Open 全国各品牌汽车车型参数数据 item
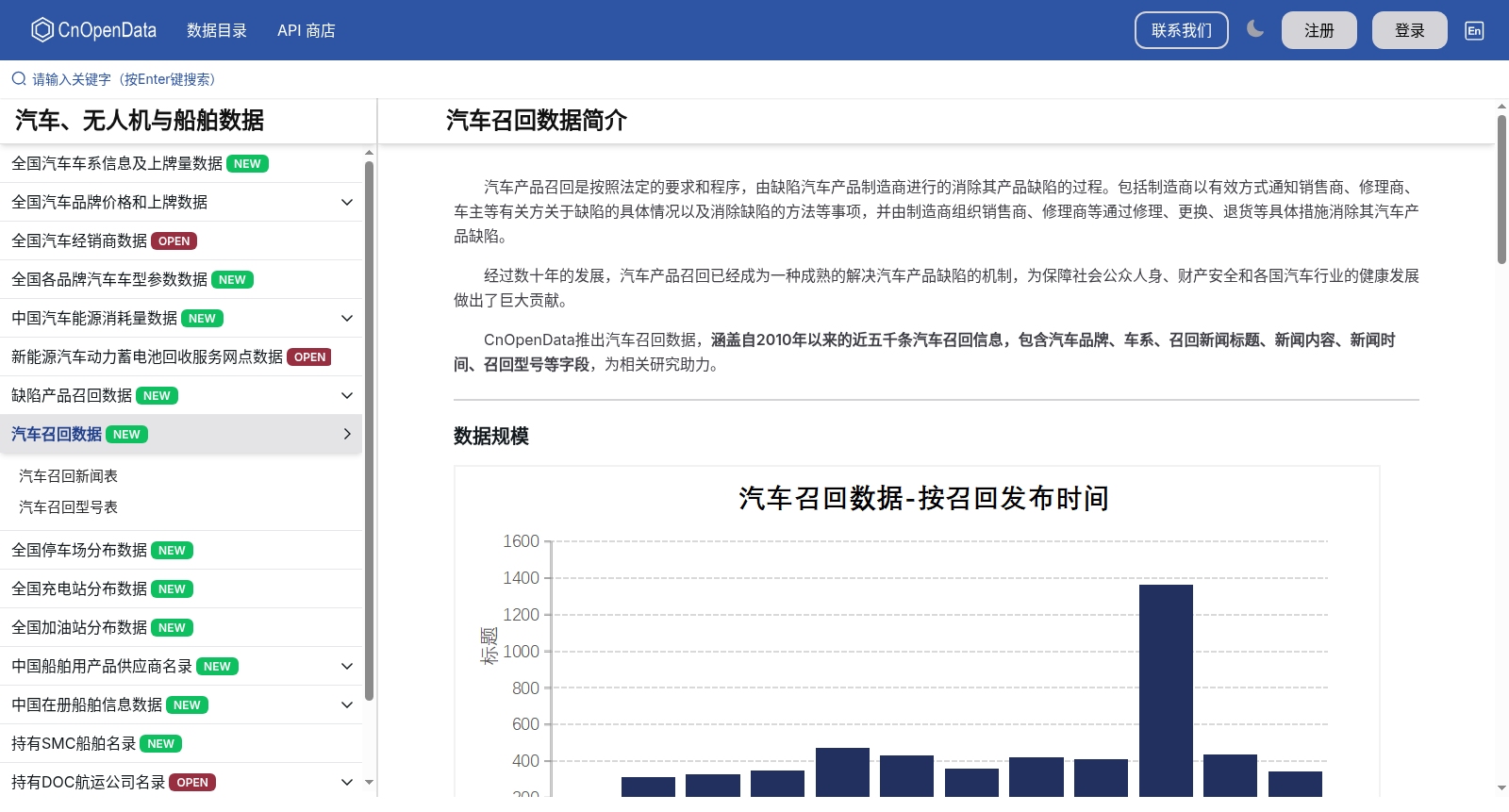This screenshot has width=1509, height=812. pos(181,279)
